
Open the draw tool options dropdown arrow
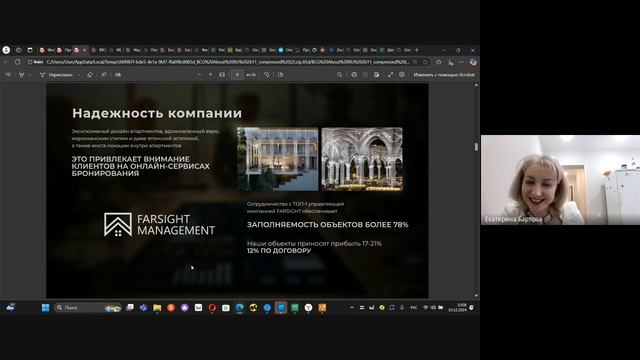[78, 75]
